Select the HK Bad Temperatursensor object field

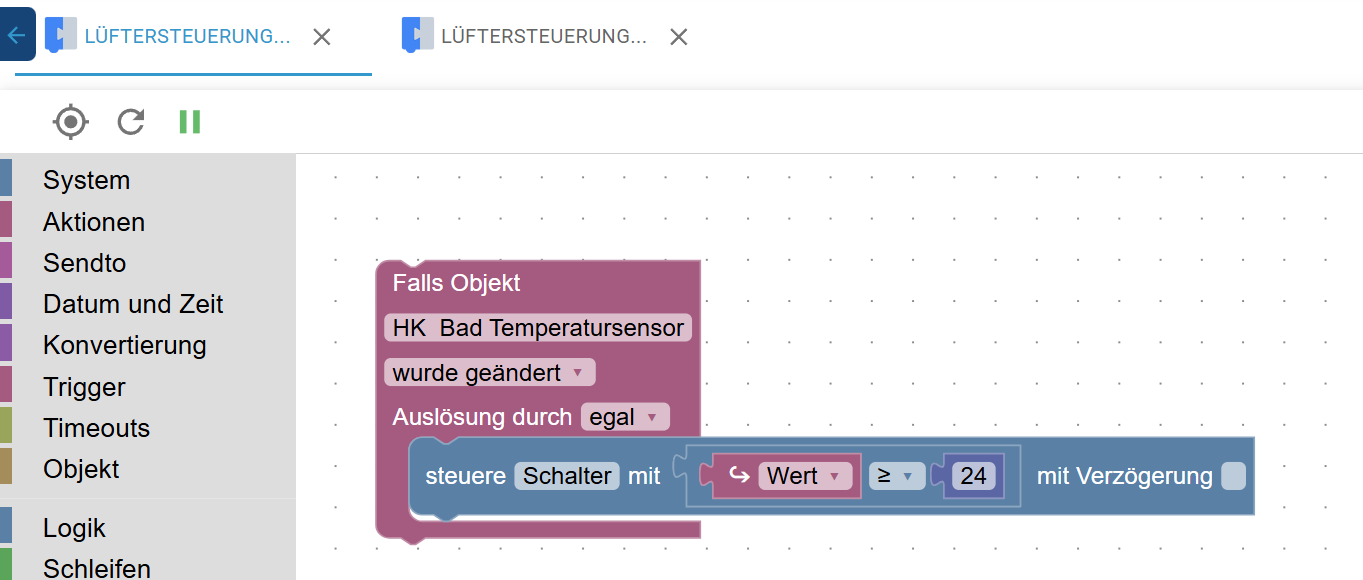538,328
